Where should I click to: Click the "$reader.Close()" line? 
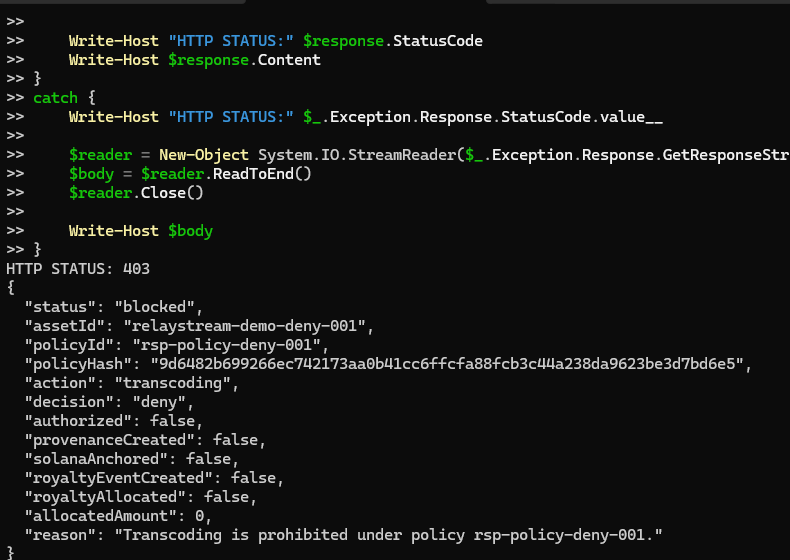pyautogui.click(x=136, y=193)
